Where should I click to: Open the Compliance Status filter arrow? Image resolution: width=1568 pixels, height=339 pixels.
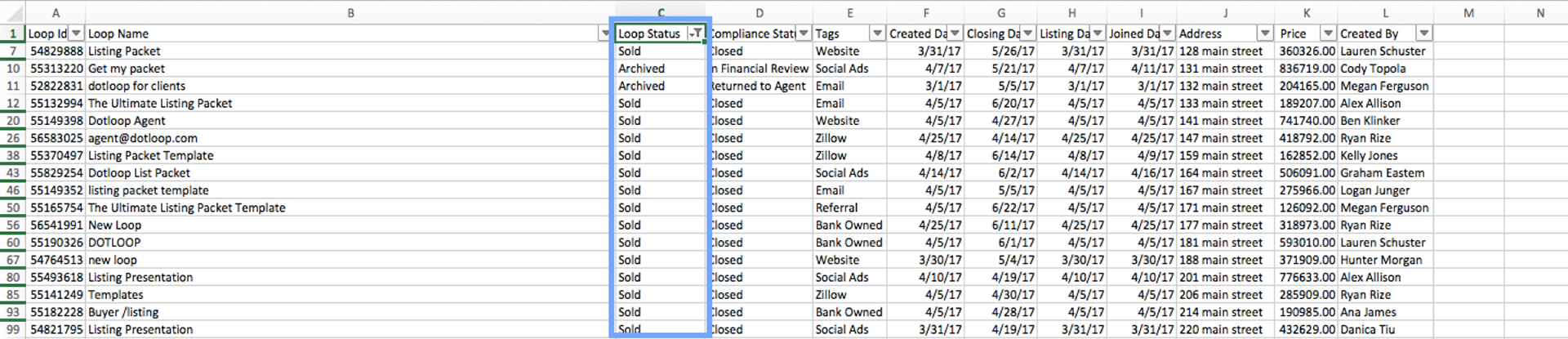(804, 33)
